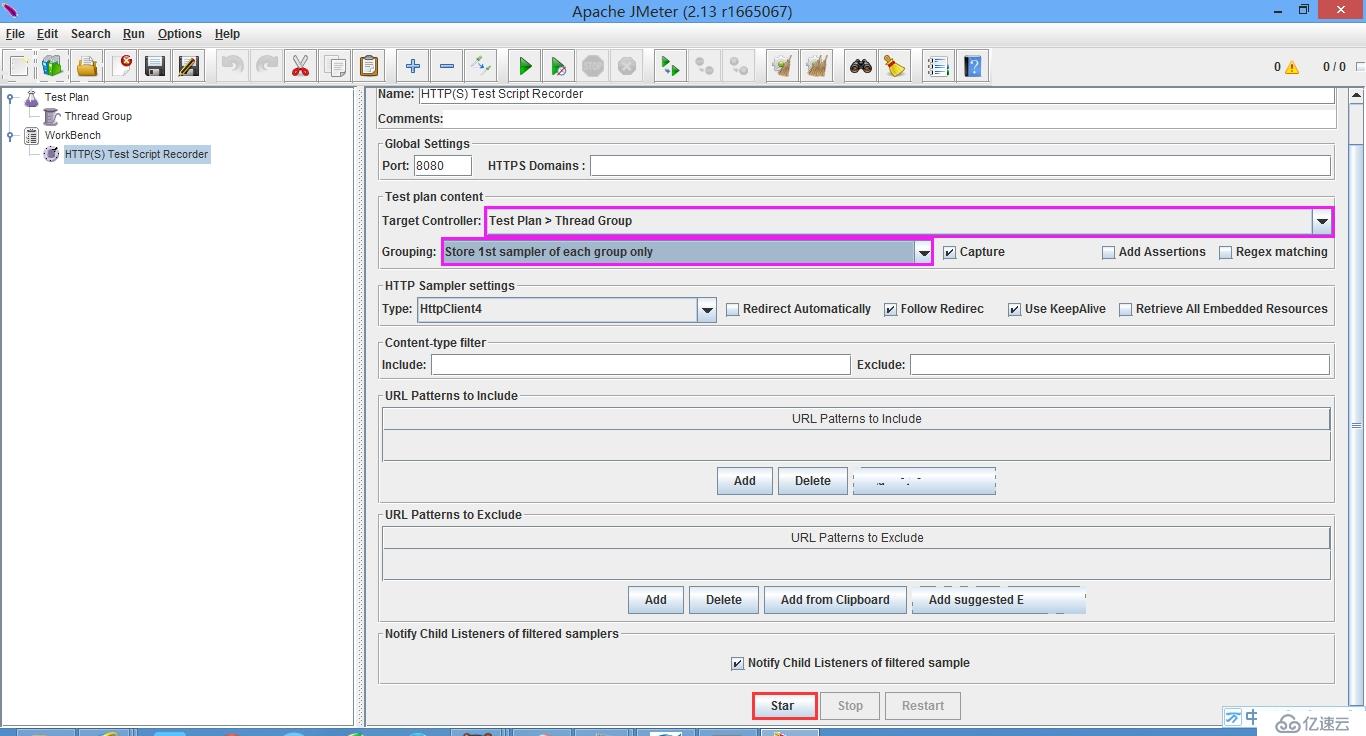Enable Retrieve All Embedded Resources checkbox
Screen dimensions: 1366x736
[1125, 309]
